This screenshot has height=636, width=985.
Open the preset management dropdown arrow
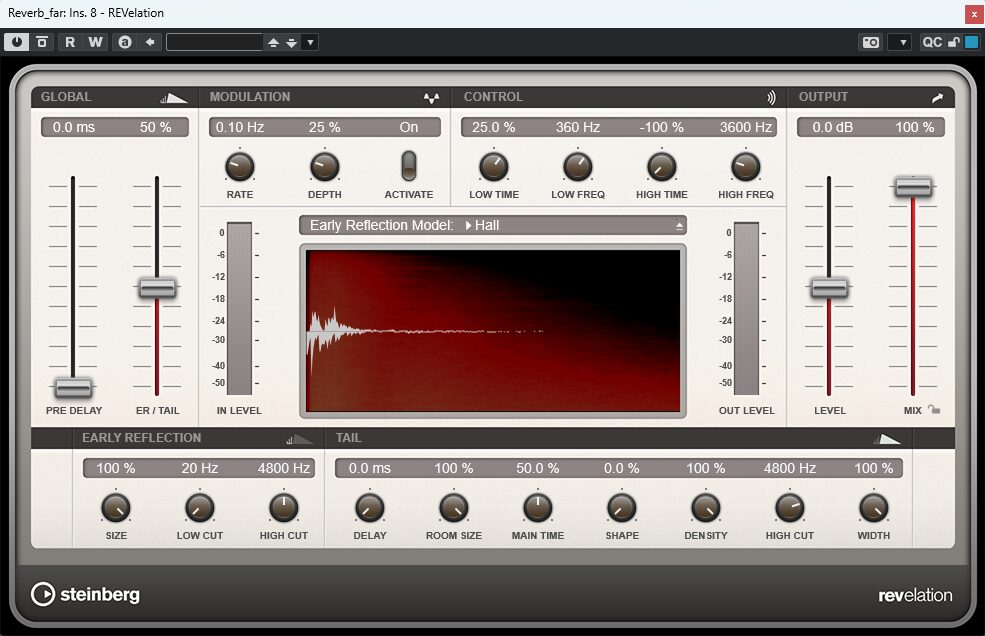310,42
